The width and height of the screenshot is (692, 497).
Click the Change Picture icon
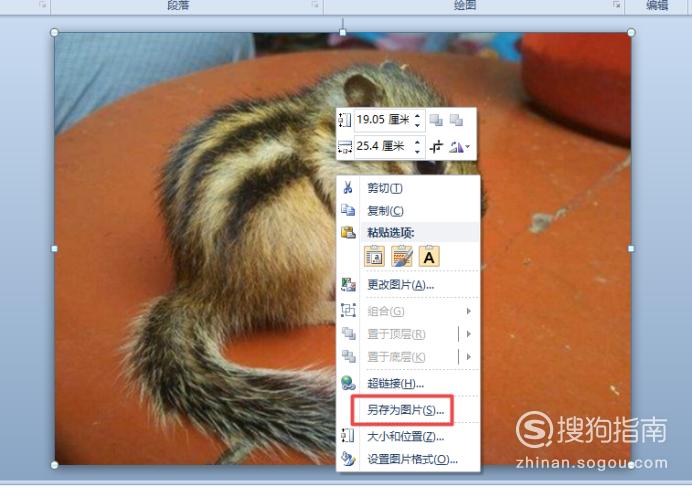348,285
